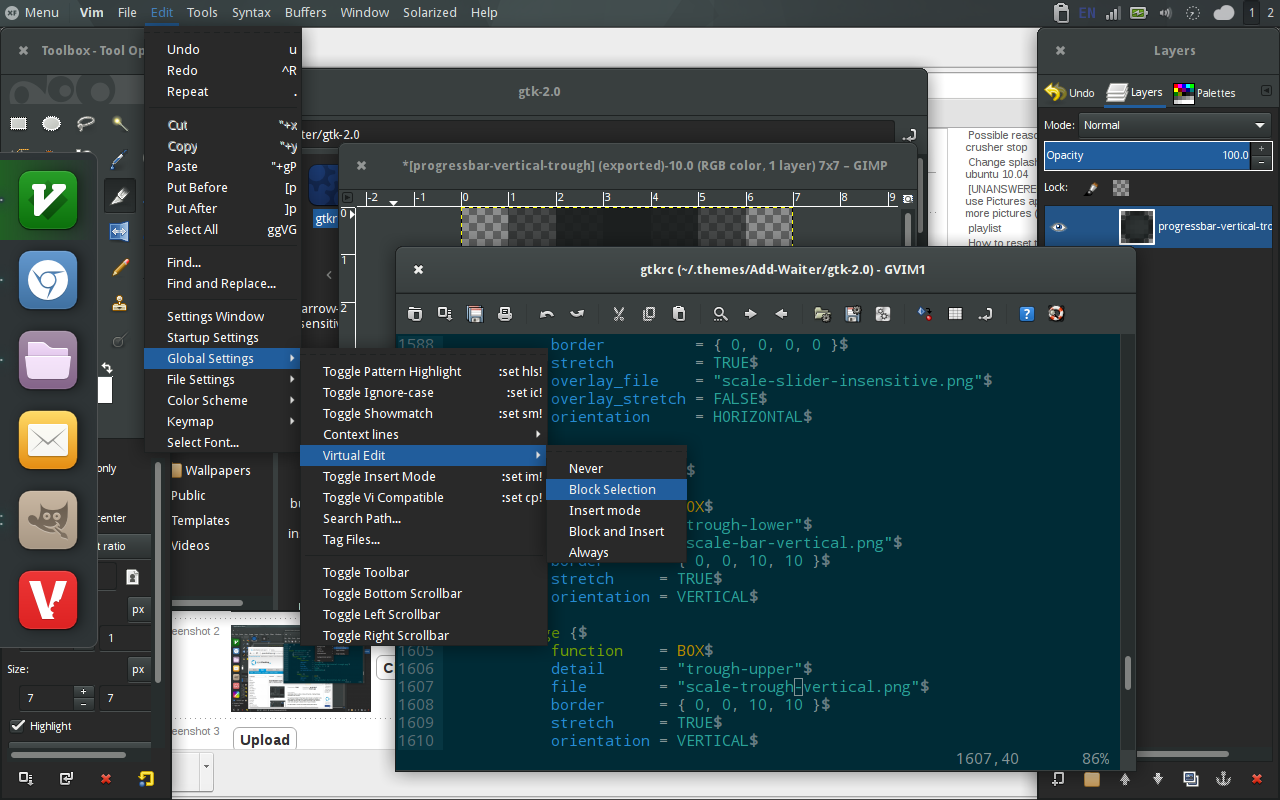Viewport: 1280px width, 800px height.
Task: Expand the Context lines submenu
Action: (424, 434)
